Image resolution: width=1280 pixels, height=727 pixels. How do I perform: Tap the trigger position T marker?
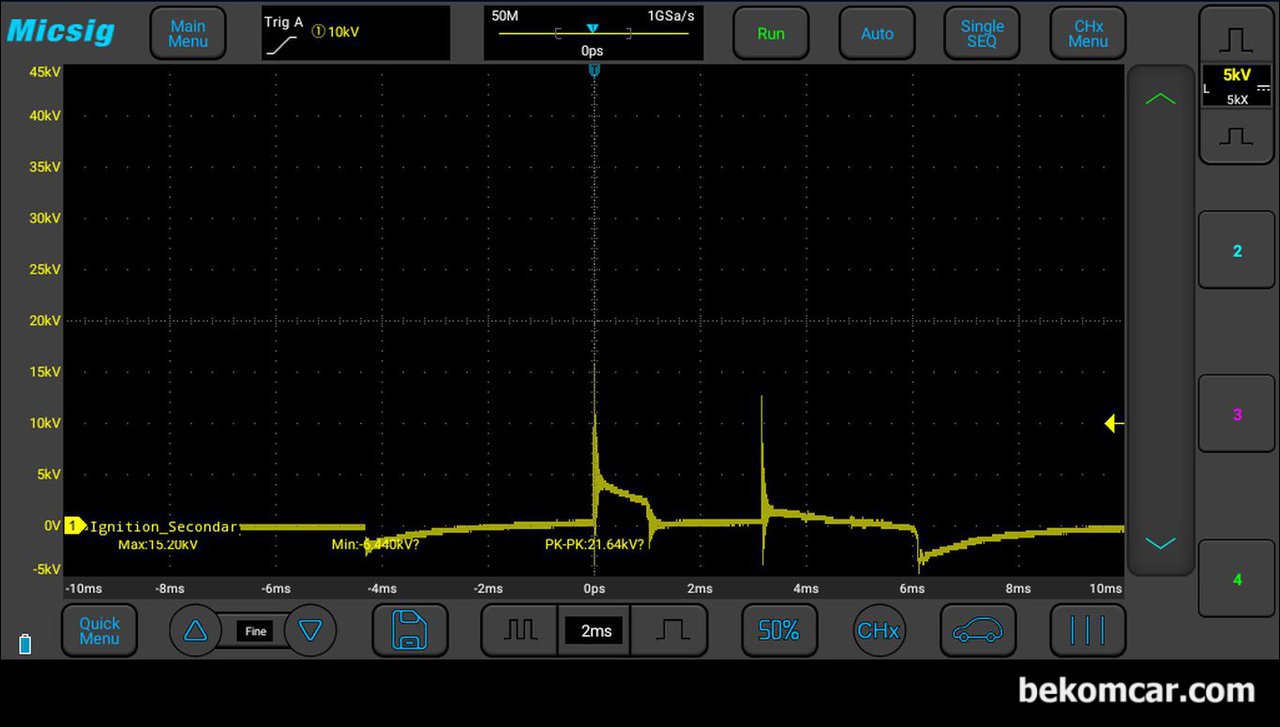click(594, 70)
